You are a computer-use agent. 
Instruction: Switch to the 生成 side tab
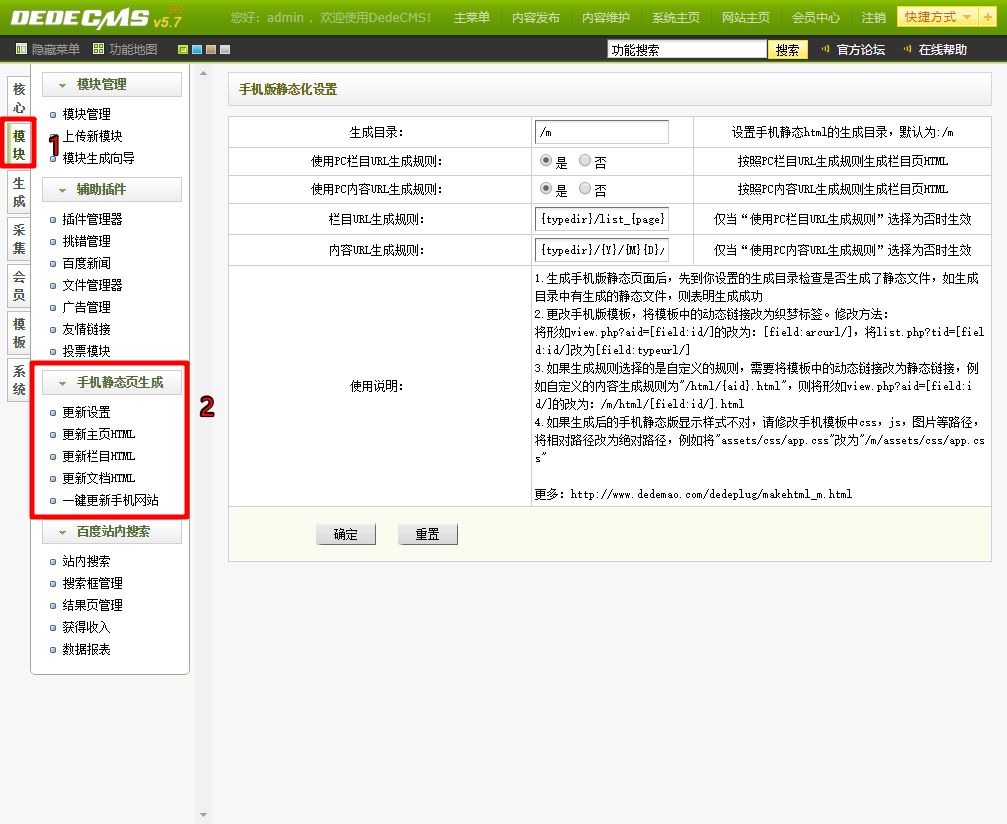(x=19, y=192)
